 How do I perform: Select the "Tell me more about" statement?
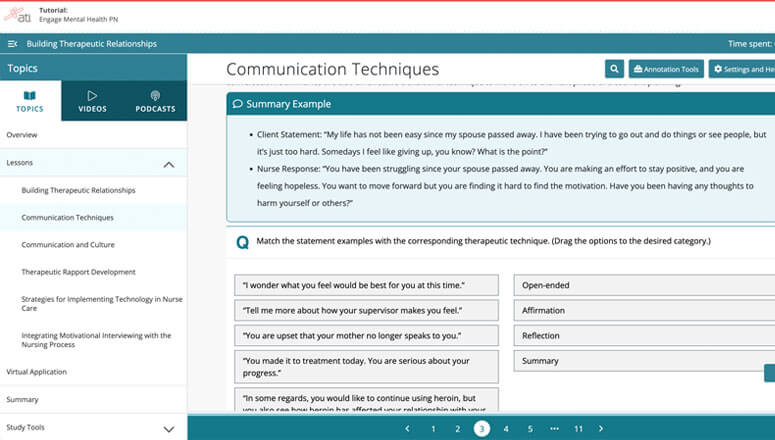(366, 310)
